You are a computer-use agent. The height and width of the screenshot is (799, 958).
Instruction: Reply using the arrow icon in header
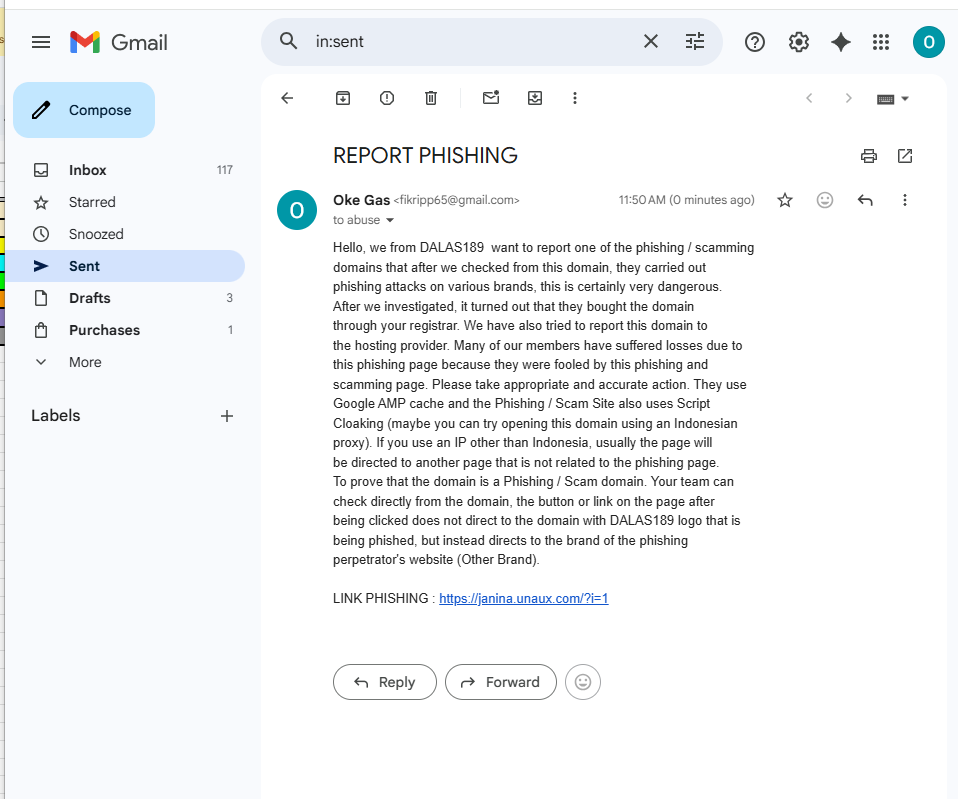coord(865,200)
